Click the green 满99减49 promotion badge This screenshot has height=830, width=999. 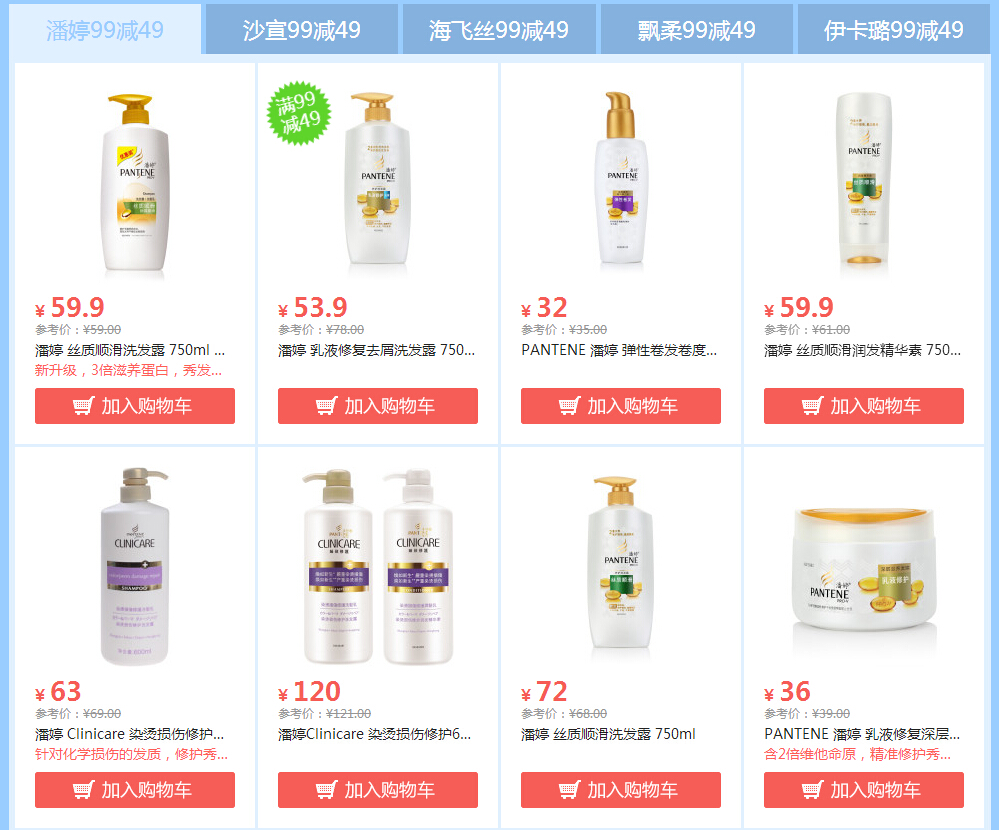299,113
